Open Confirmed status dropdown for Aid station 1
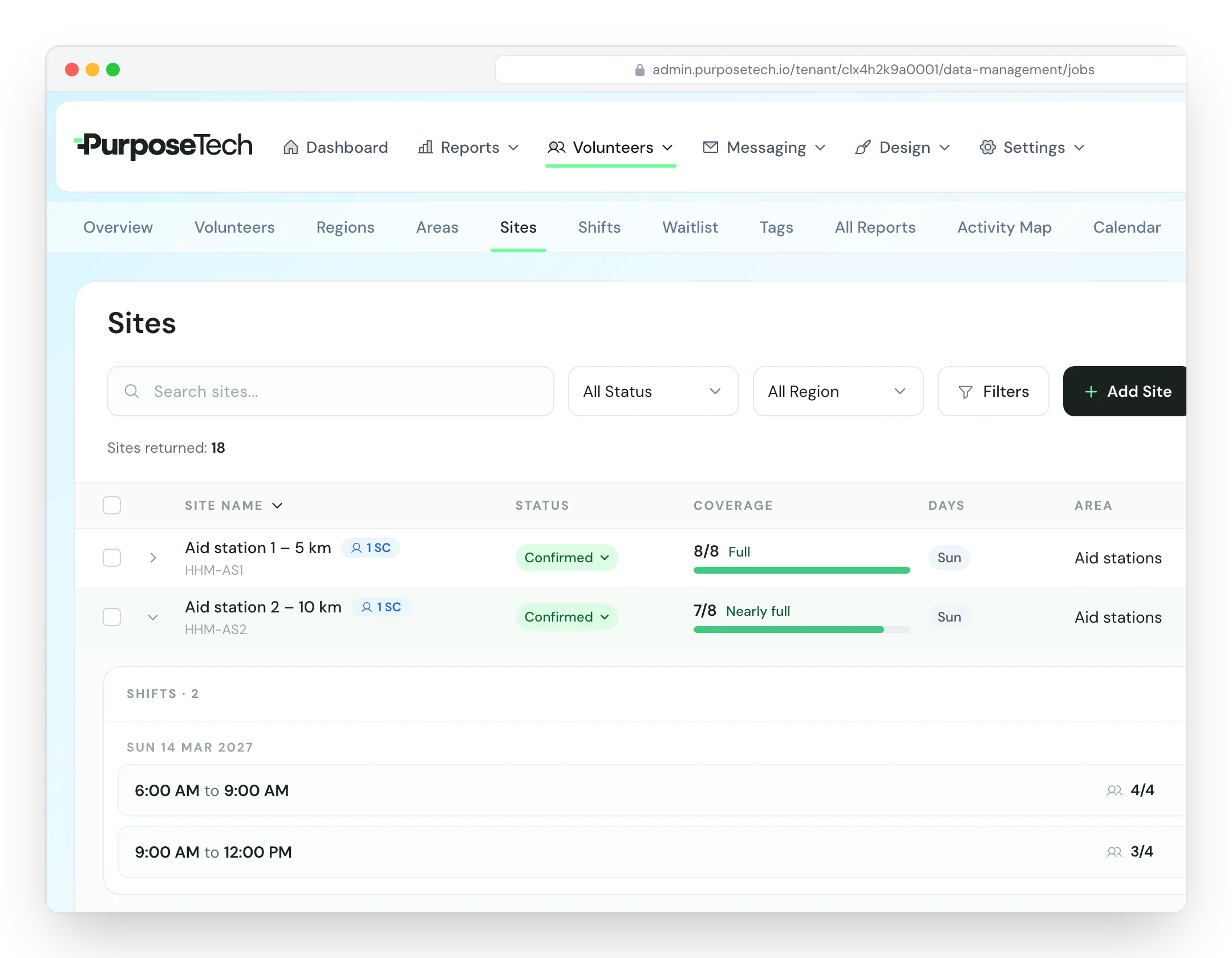Viewport: 1232px width, 958px height. (567, 558)
